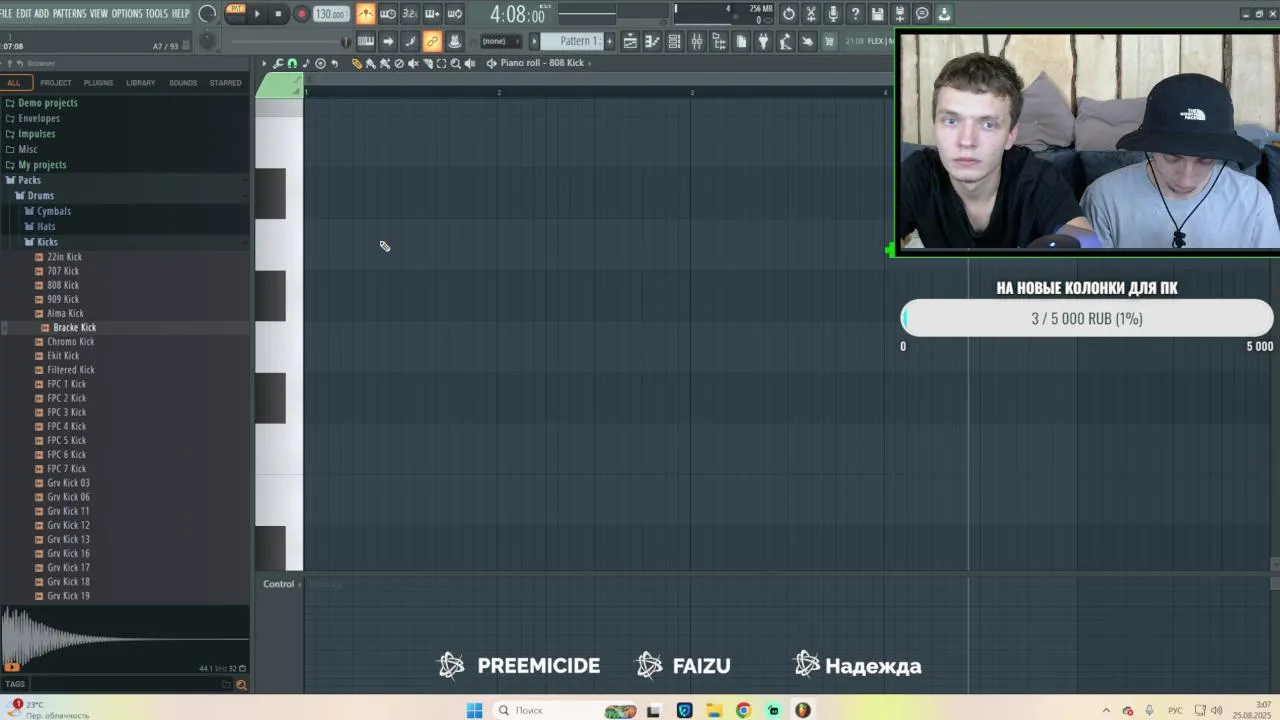Expand the Cymbals folder

click(x=54, y=211)
